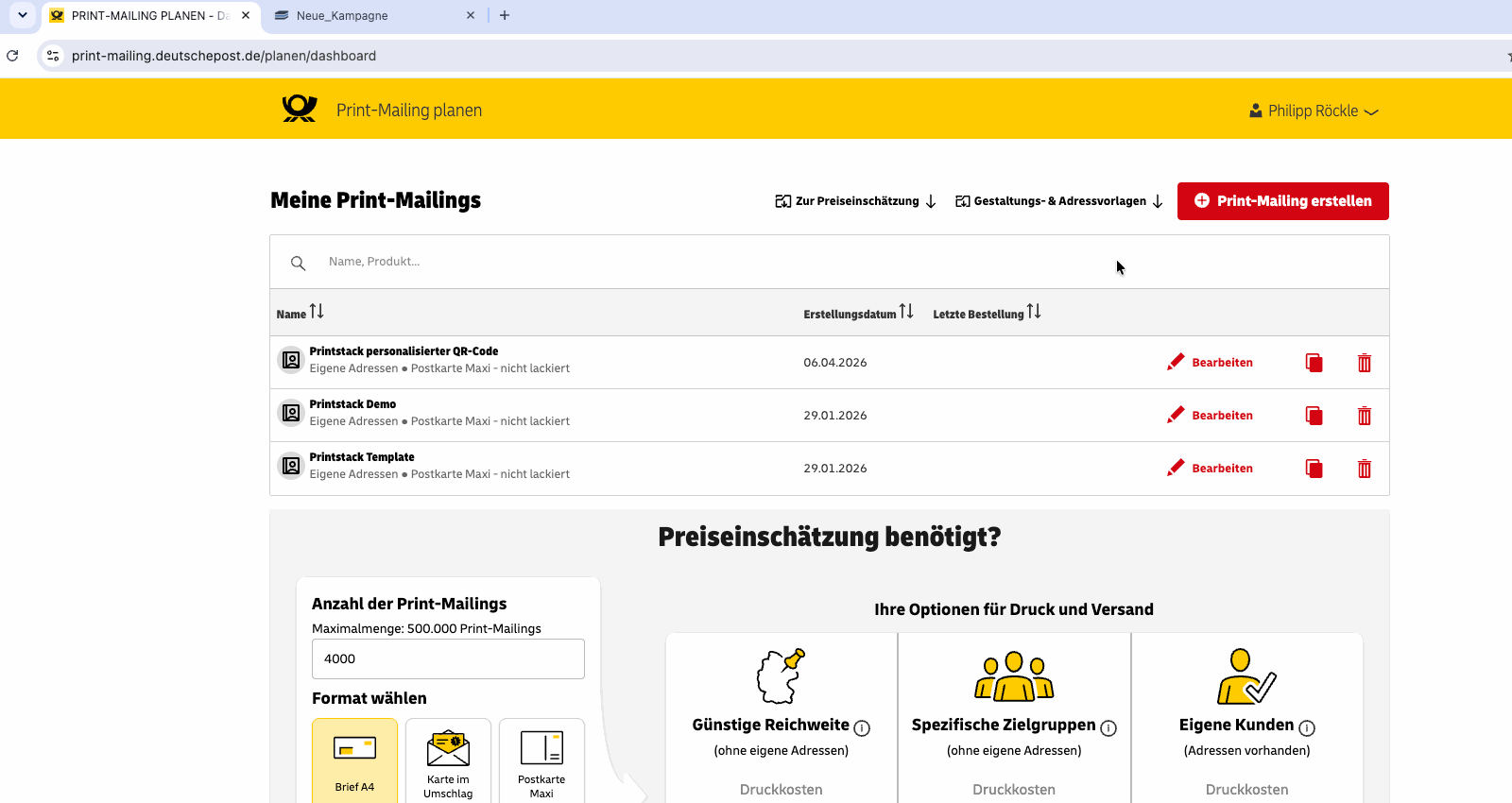Click the address bar URL

click(224, 56)
